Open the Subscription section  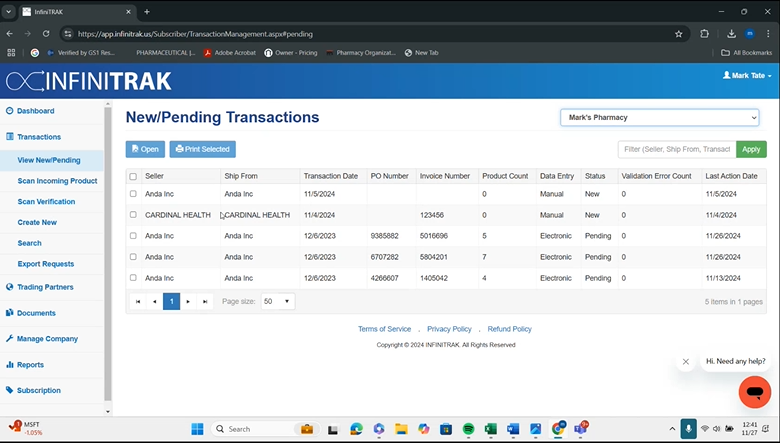(38, 390)
